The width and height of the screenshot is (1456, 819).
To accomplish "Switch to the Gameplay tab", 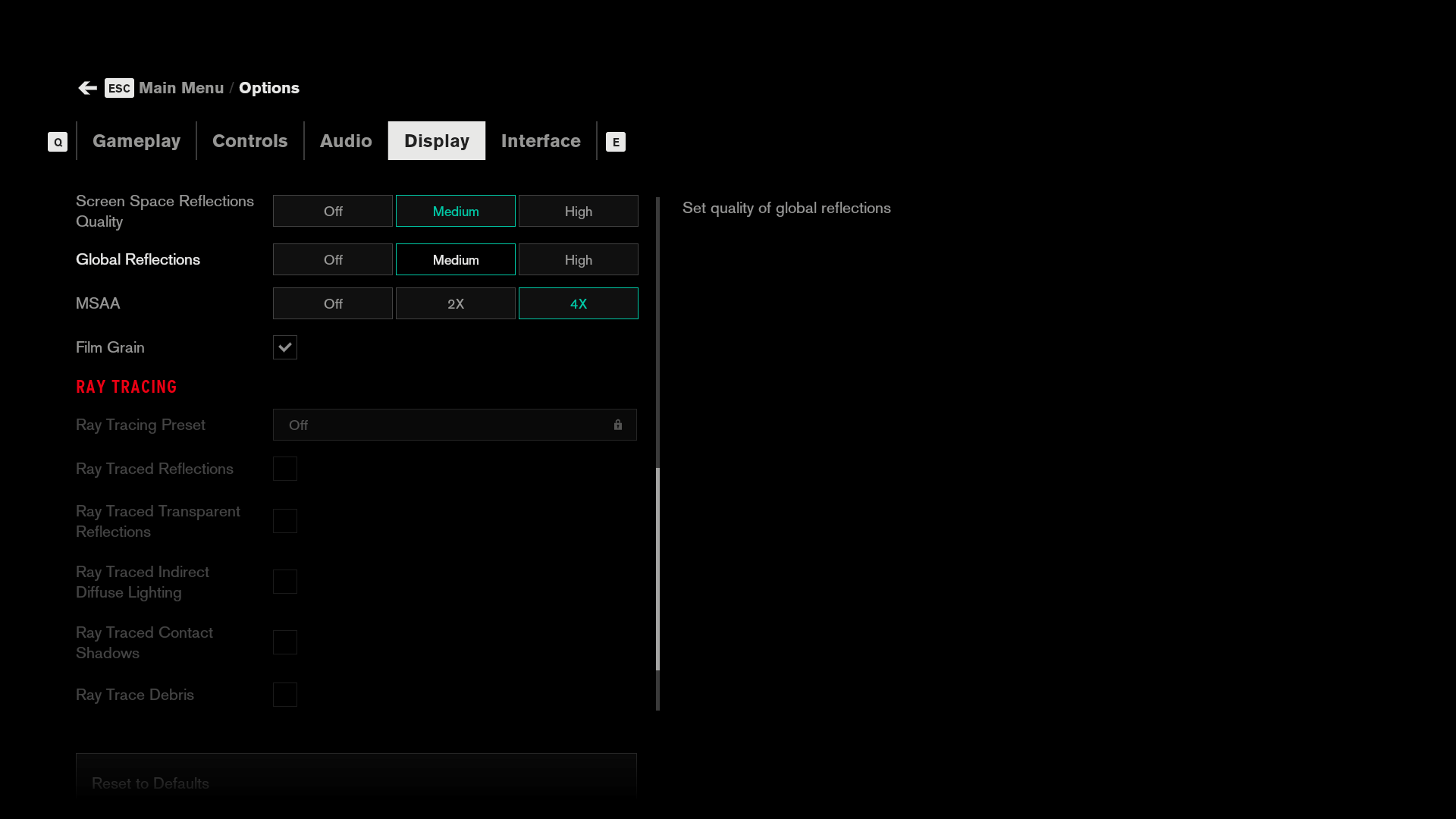I will coord(136,141).
